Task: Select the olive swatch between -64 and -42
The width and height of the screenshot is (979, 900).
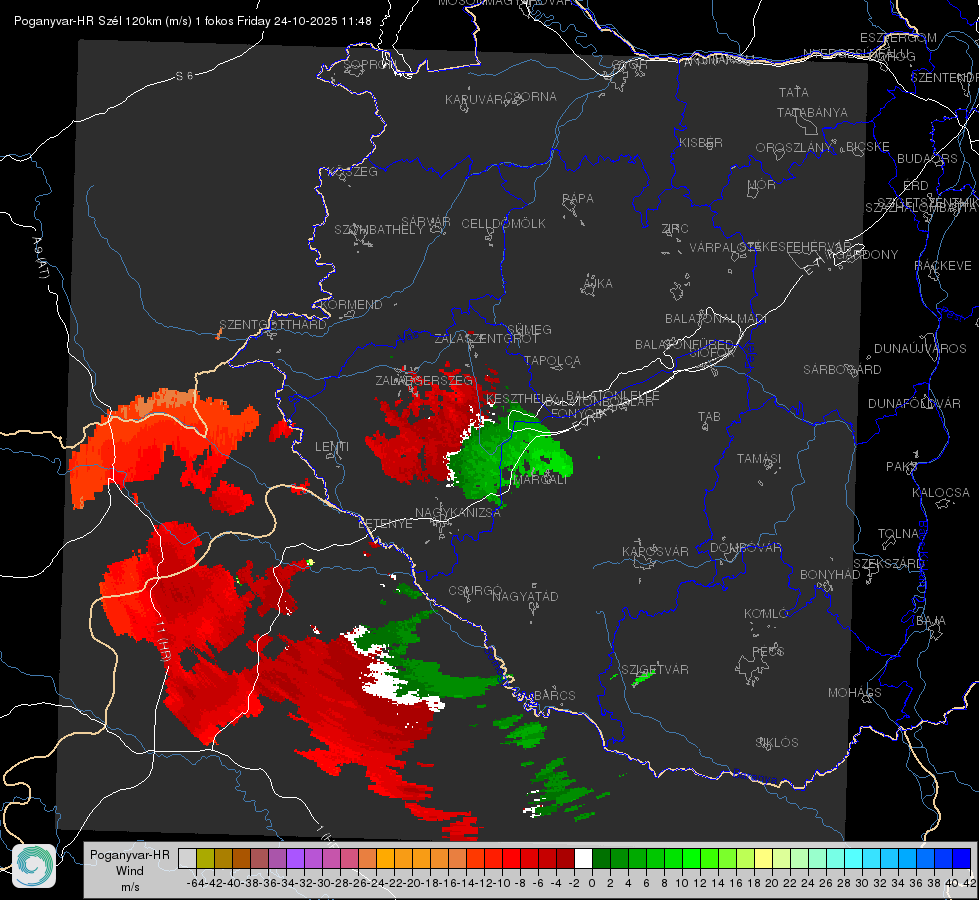Action: click(x=205, y=859)
